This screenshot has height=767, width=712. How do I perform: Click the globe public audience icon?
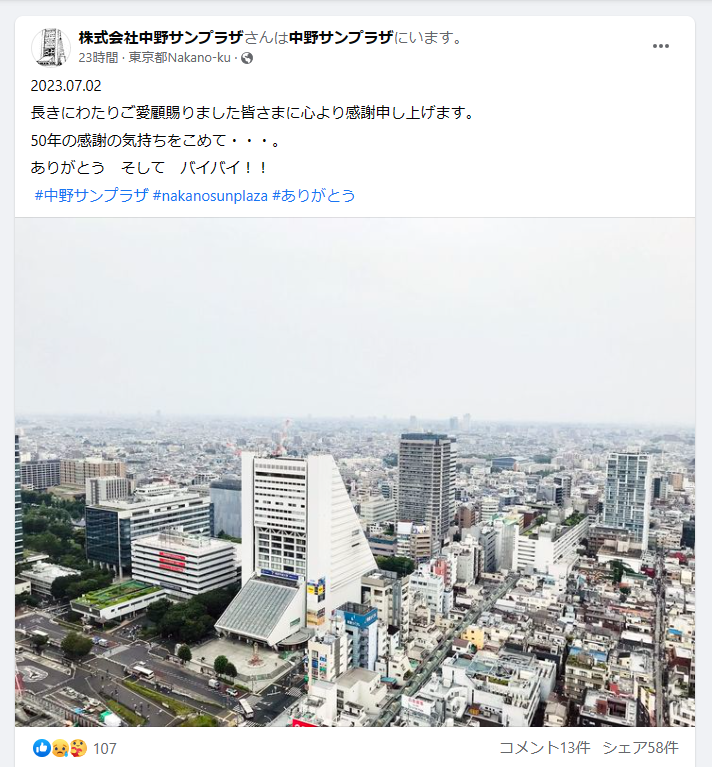[x=247, y=58]
